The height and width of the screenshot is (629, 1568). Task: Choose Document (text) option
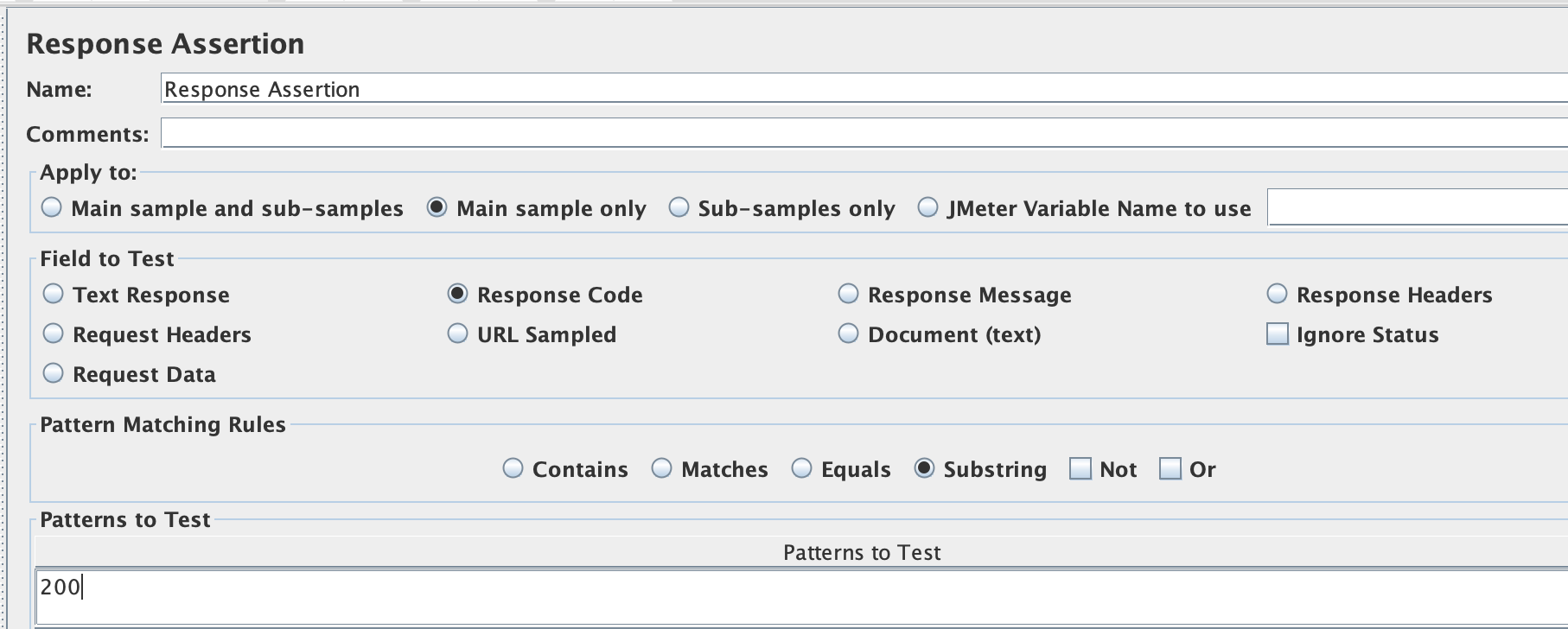(849, 334)
